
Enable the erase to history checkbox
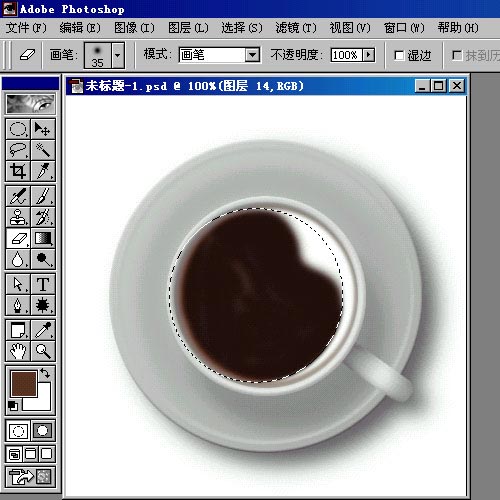tap(457, 55)
